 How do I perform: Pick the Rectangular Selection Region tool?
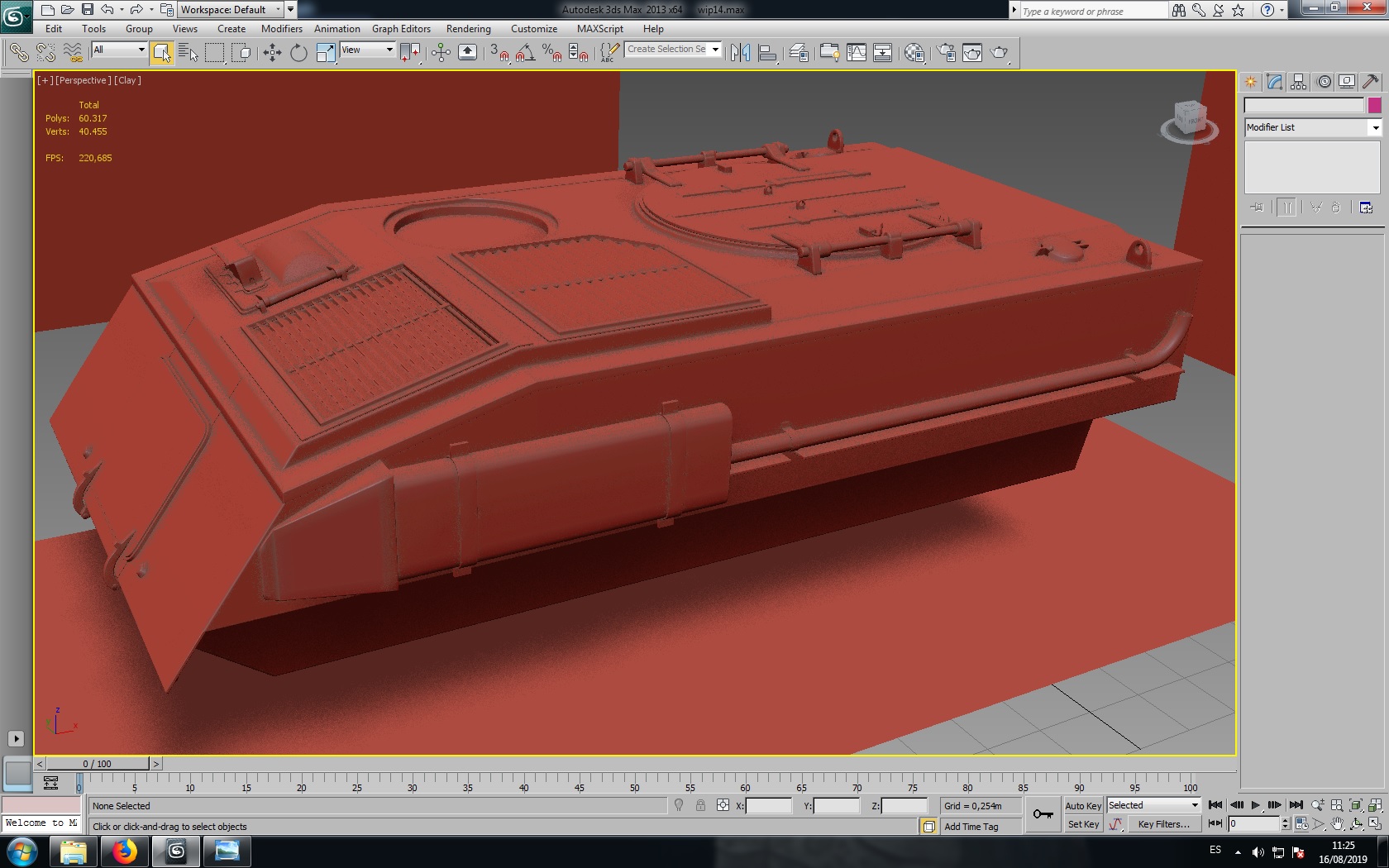coord(215,53)
